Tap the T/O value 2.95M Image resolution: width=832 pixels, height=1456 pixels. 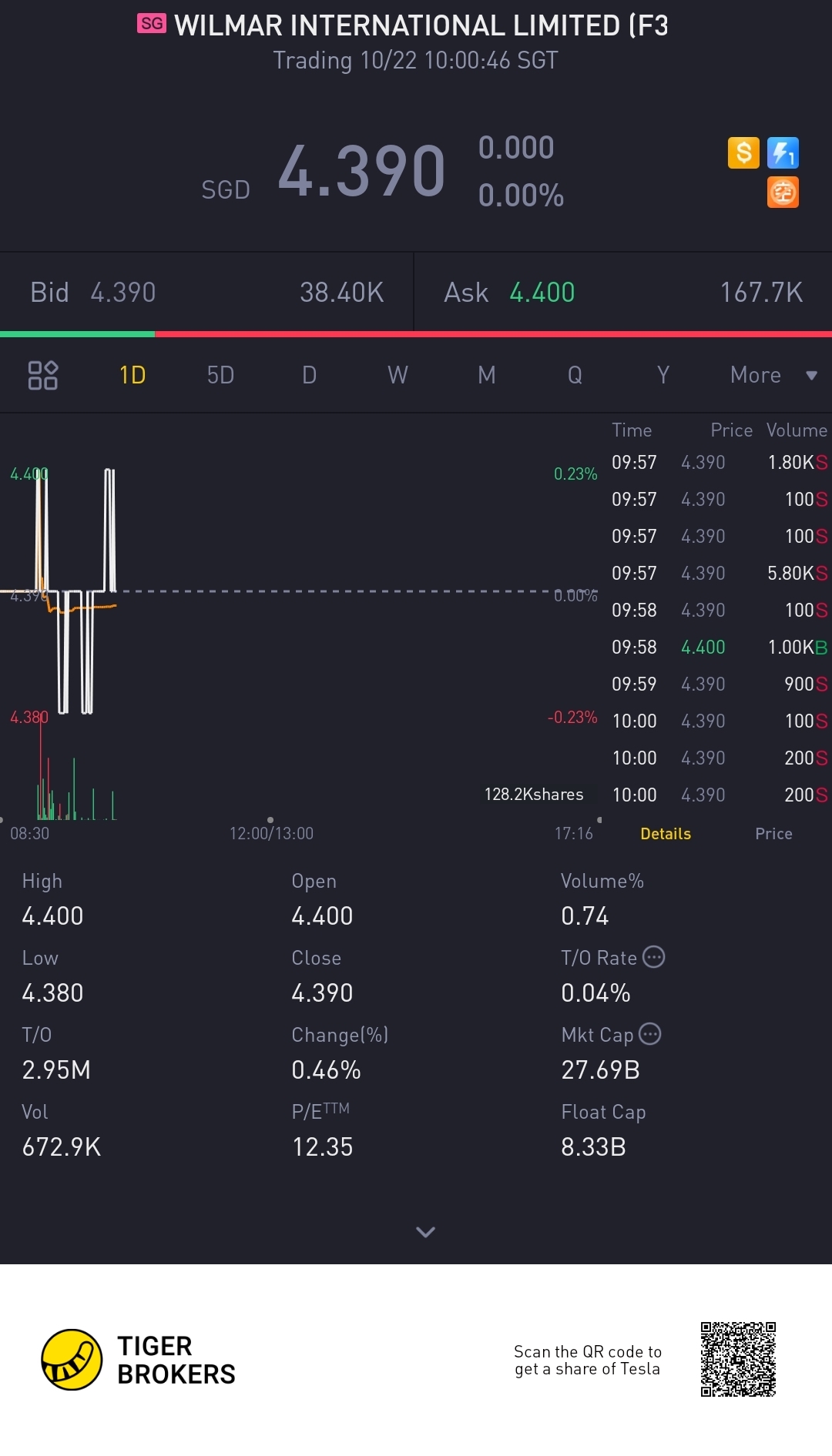(x=56, y=1069)
